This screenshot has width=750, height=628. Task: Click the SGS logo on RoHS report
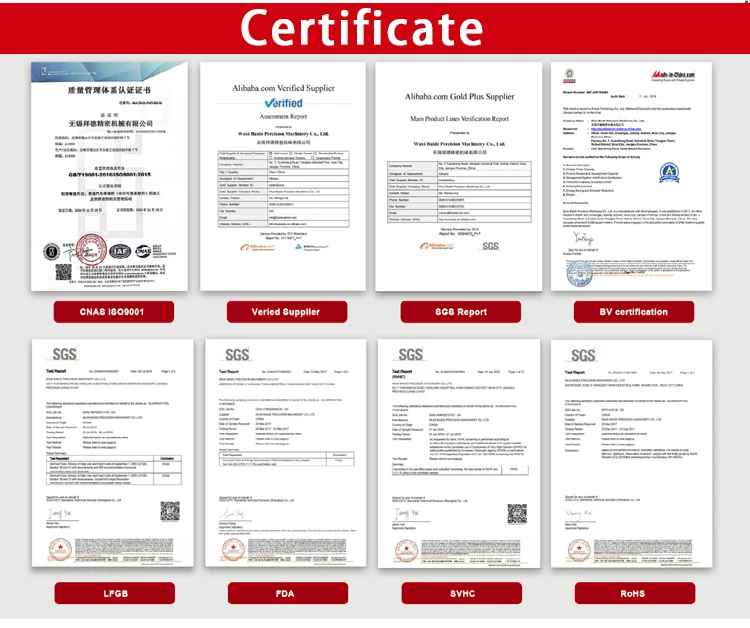pyautogui.click(x=583, y=355)
